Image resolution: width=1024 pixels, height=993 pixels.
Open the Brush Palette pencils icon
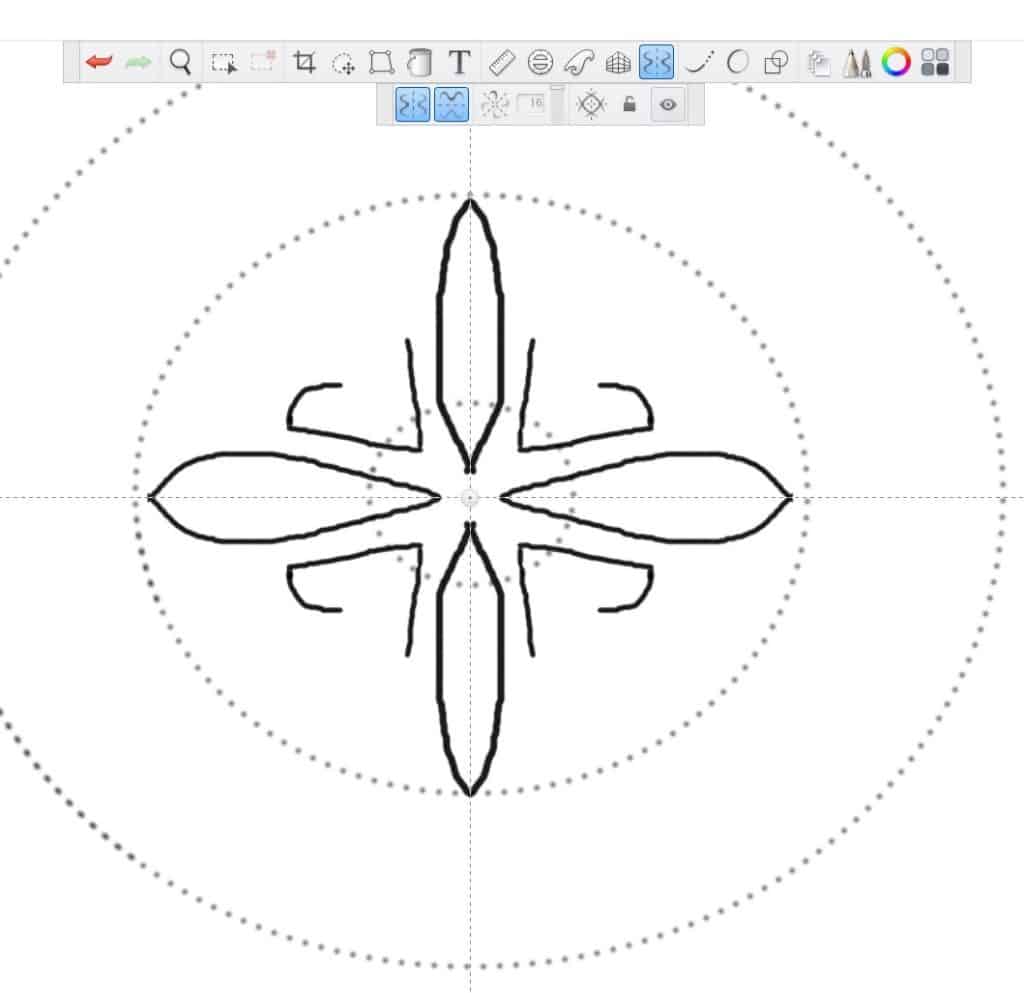click(857, 63)
